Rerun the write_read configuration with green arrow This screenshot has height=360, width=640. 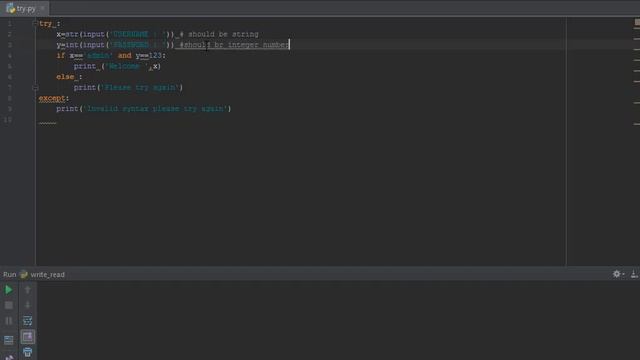8,290
